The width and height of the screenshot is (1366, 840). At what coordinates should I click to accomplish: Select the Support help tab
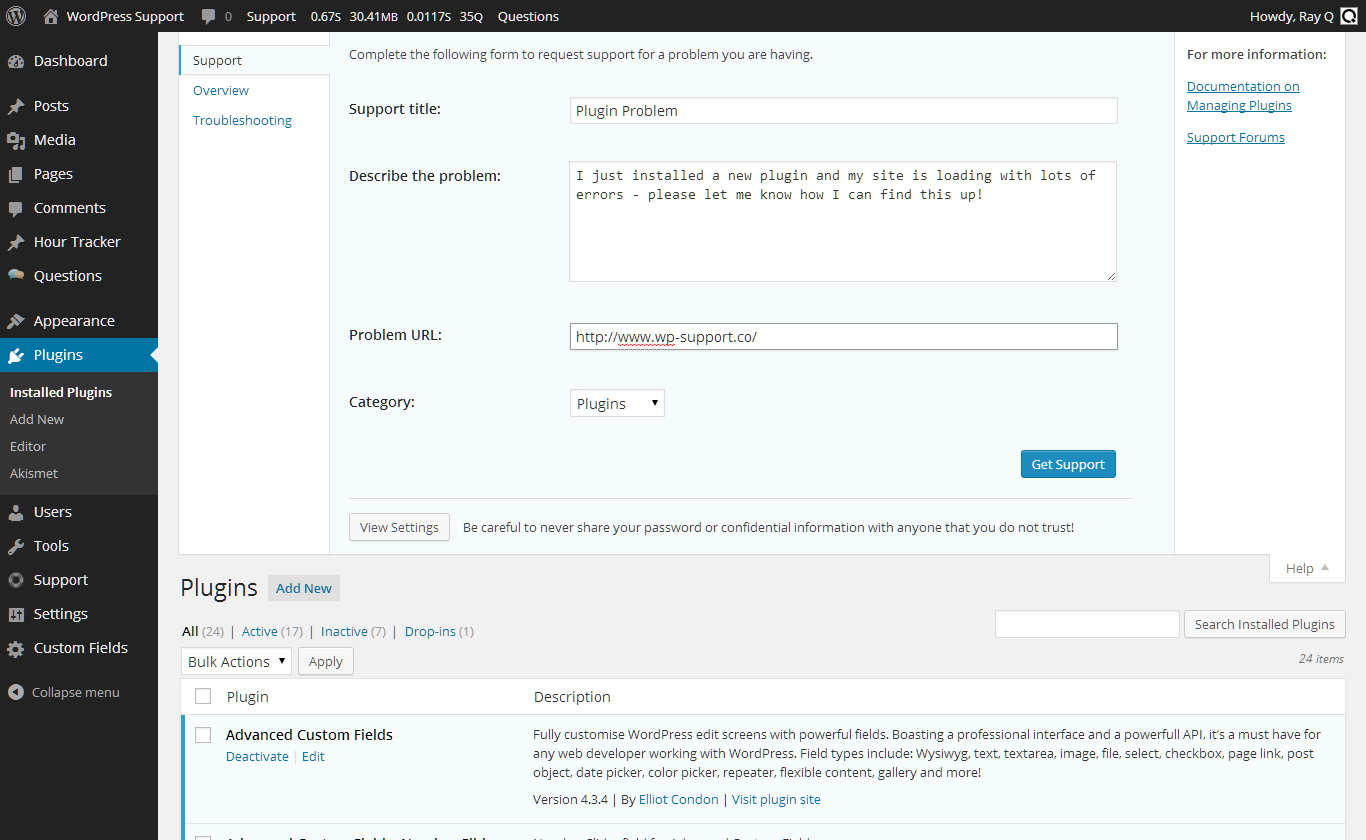[x=254, y=60]
